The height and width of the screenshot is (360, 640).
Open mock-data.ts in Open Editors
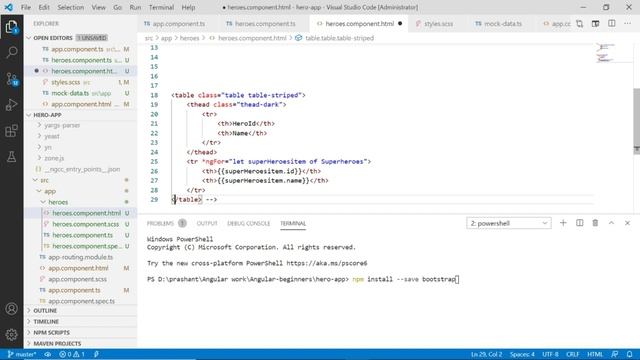[x=70, y=93]
